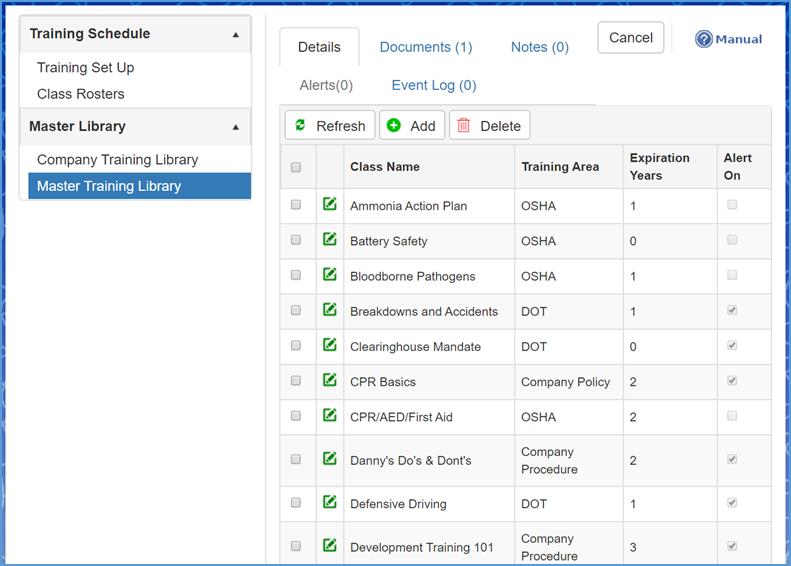Tick the row checkbox for CPR/AED/First Aid

point(296,416)
